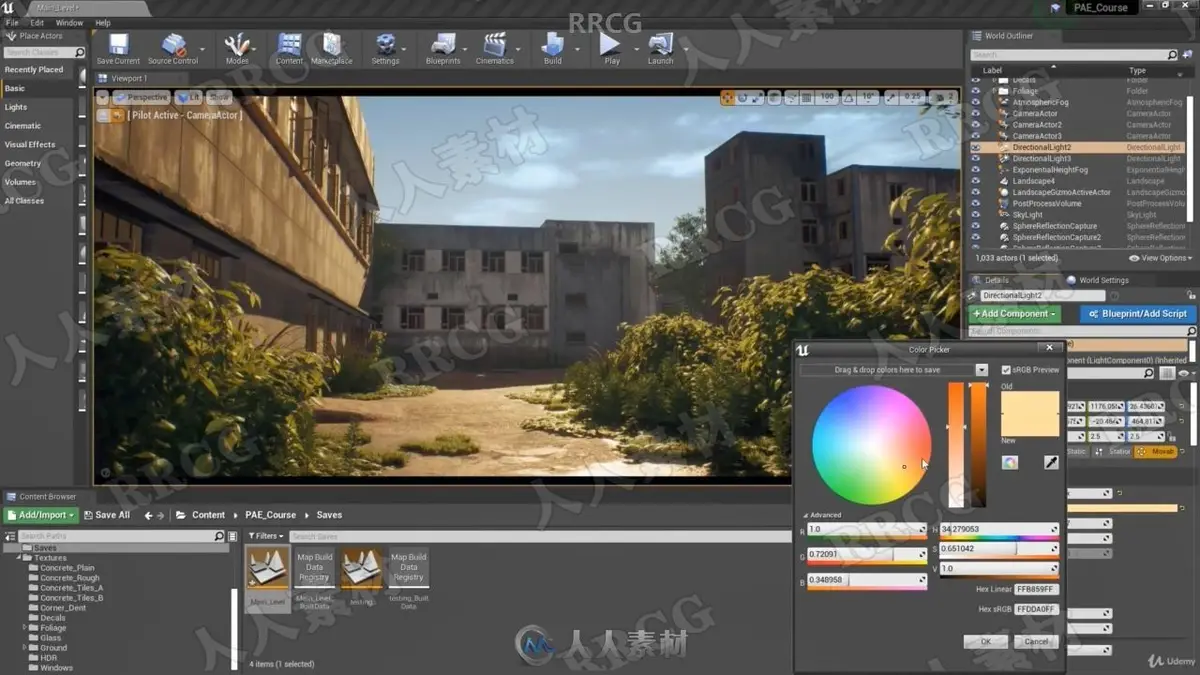This screenshot has width=1200, height=675.
Task: Open the Cinematics clapperboard icon
Action: pyautogui.click(x=494, y=48)
